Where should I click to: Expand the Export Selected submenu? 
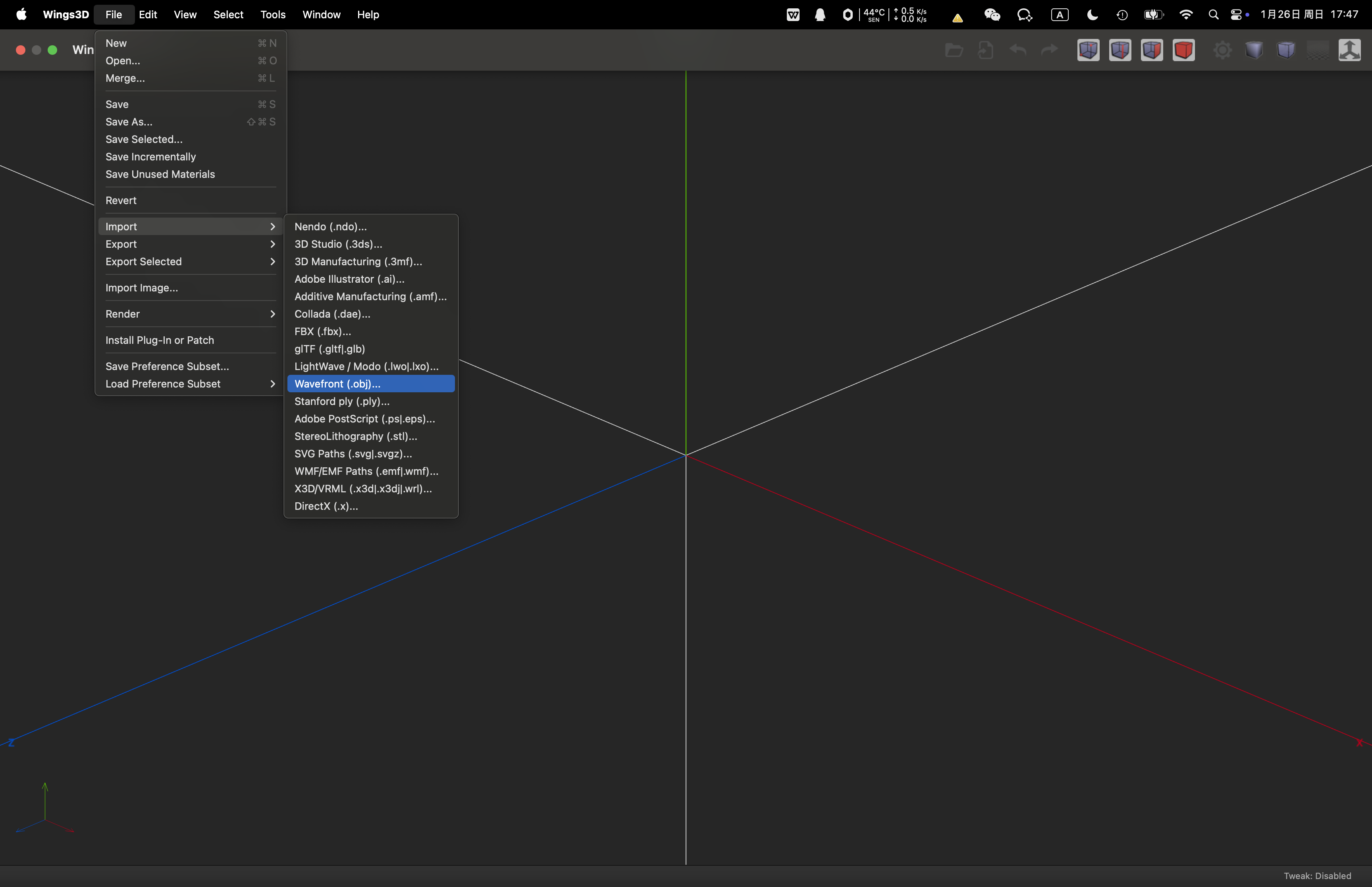(191, 262)
